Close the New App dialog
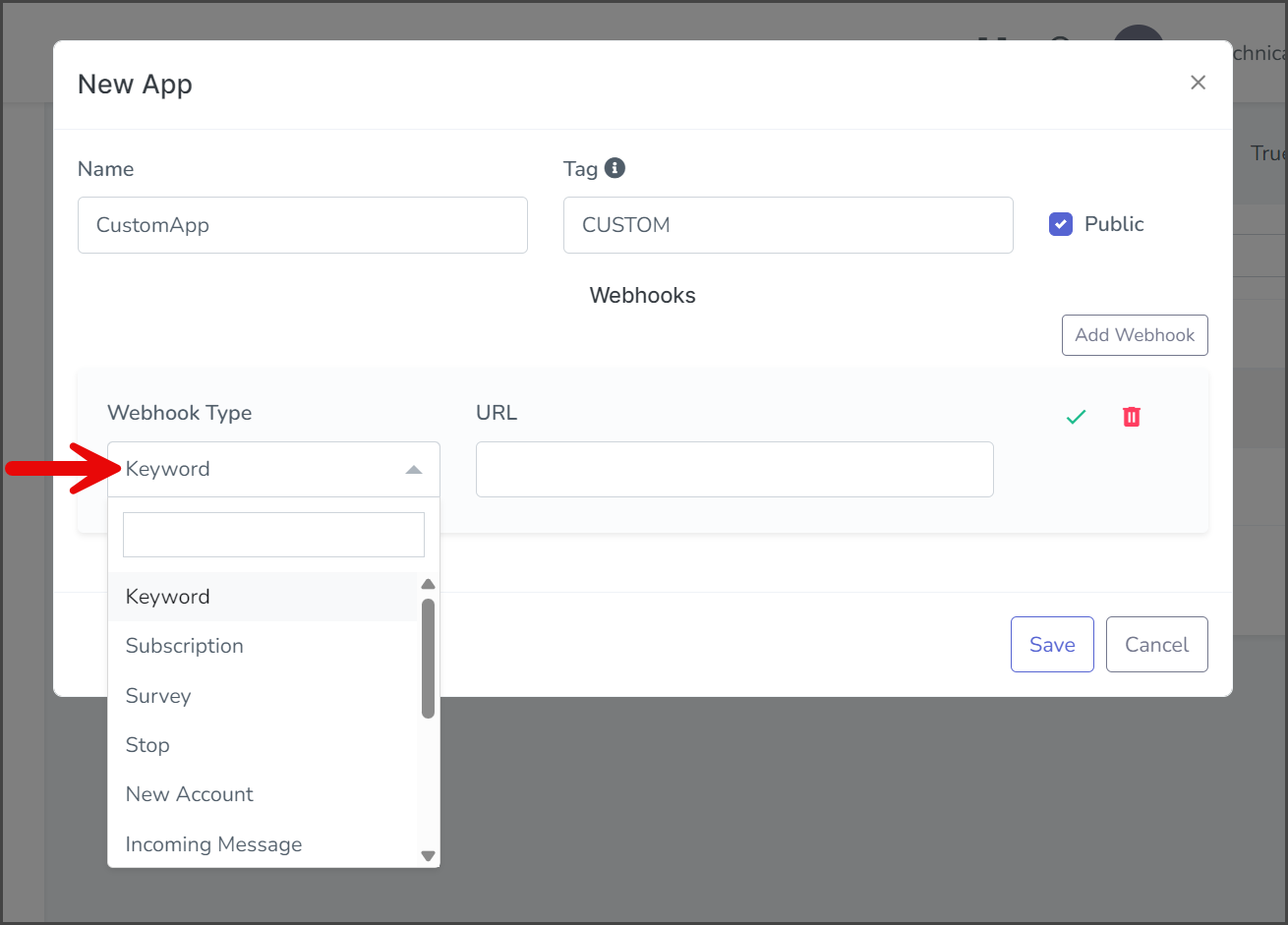 tap(1198, 83)
